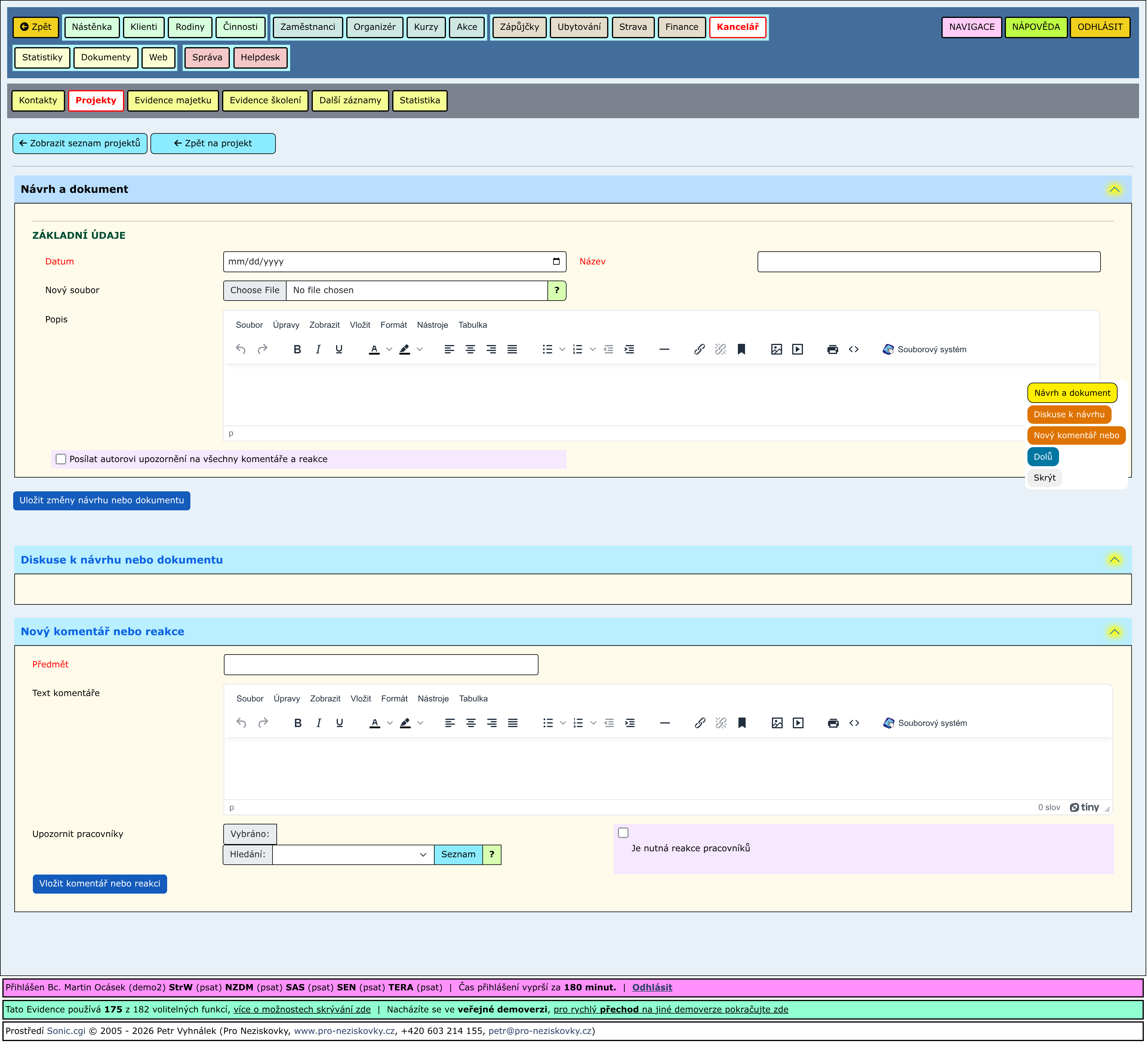
Task: Switch to the 'Evidence majetku' tab
Action: [x=173, y=101]
